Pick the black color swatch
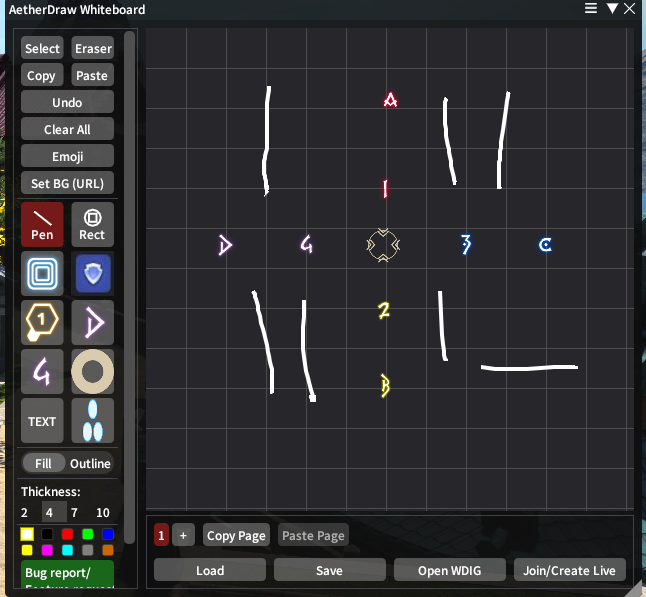Viewport: 646px width, 597px height. tap(47, 534)
